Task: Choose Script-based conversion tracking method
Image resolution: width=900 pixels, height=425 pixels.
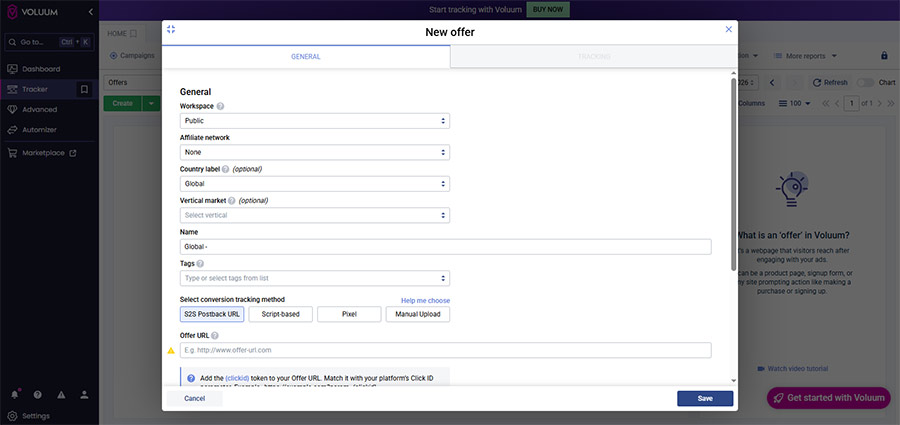Action: coord(280,314)
